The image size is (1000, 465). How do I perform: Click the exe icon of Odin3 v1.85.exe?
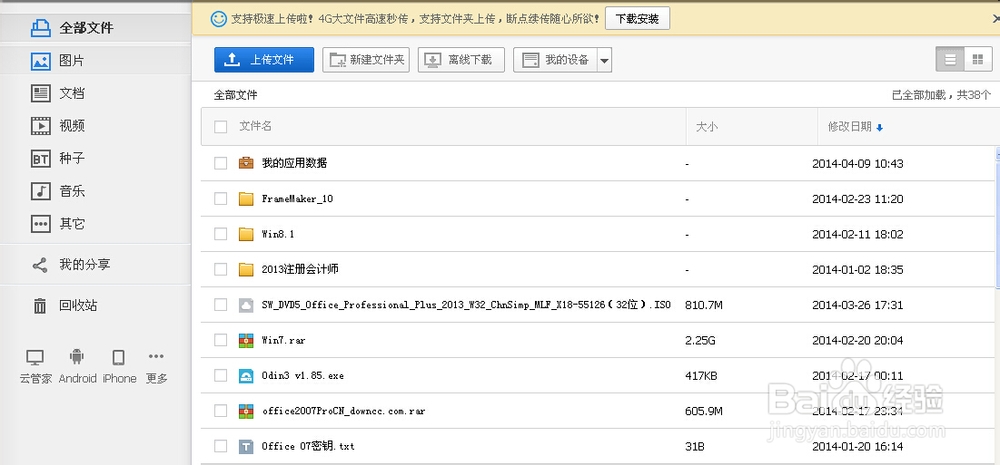point(246,376)
